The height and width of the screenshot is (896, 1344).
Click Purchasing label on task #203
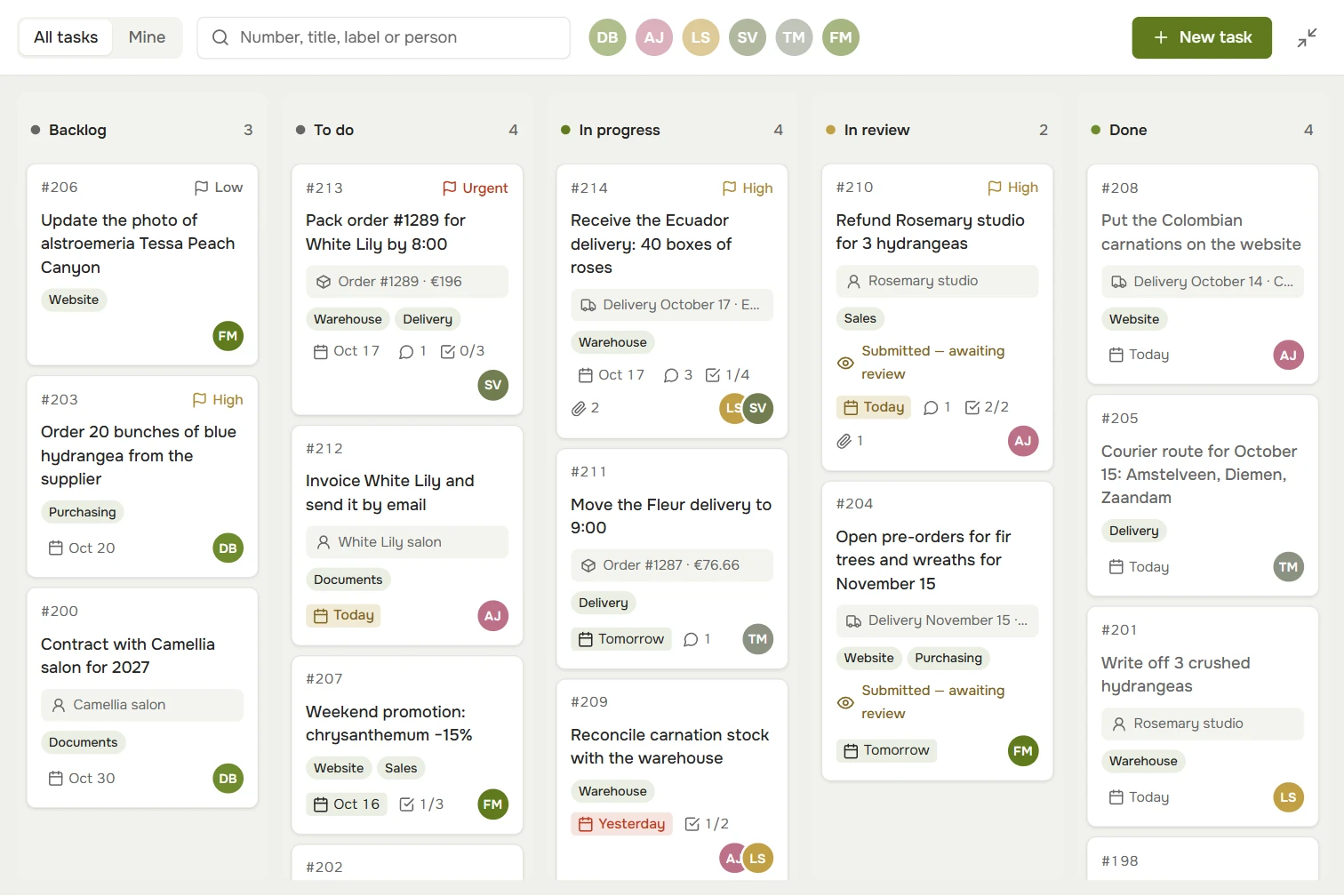tap(83, 512)
